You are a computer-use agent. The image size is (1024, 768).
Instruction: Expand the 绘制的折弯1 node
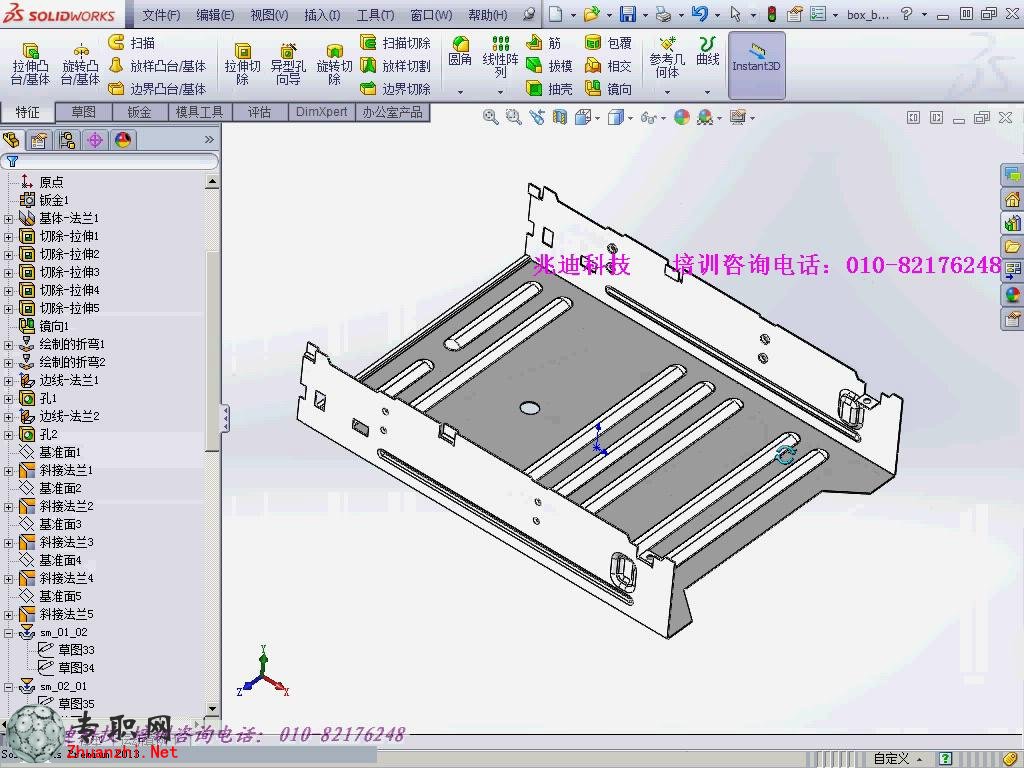(x=8, y=345)
